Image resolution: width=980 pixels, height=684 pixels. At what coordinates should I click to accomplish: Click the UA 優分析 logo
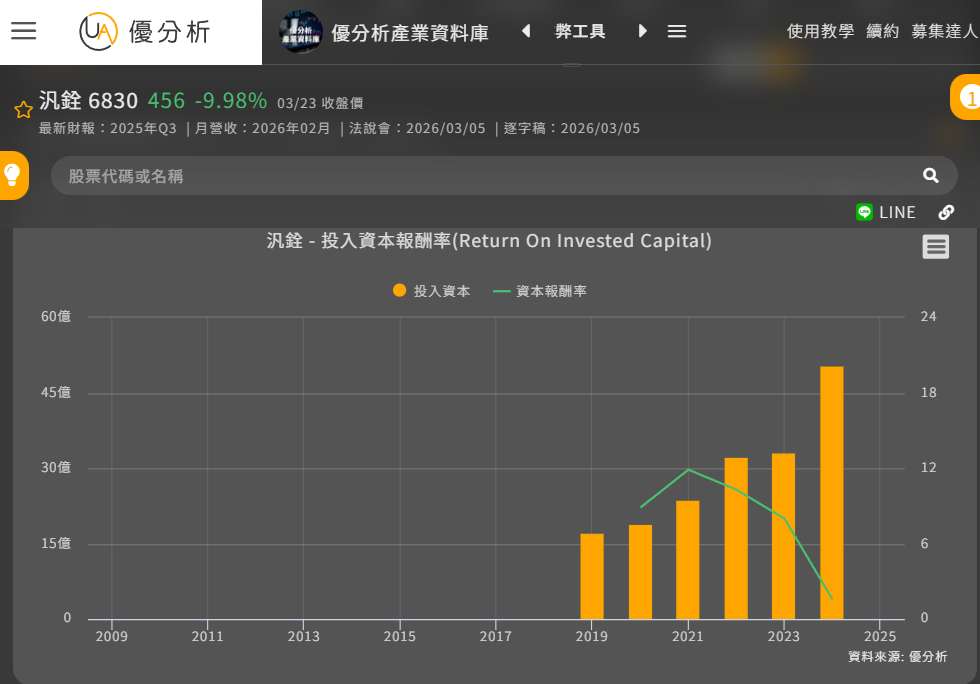coord(145,31)
